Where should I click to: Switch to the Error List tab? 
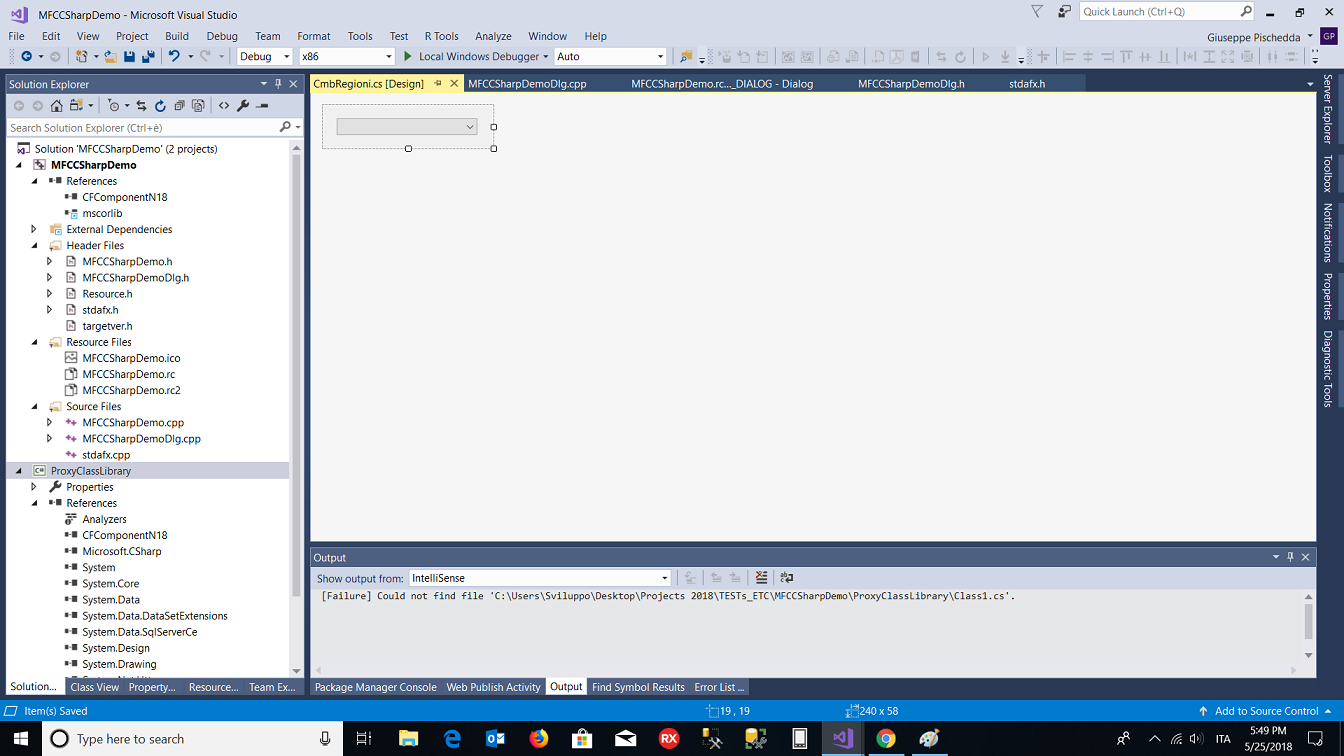(719, 687)
